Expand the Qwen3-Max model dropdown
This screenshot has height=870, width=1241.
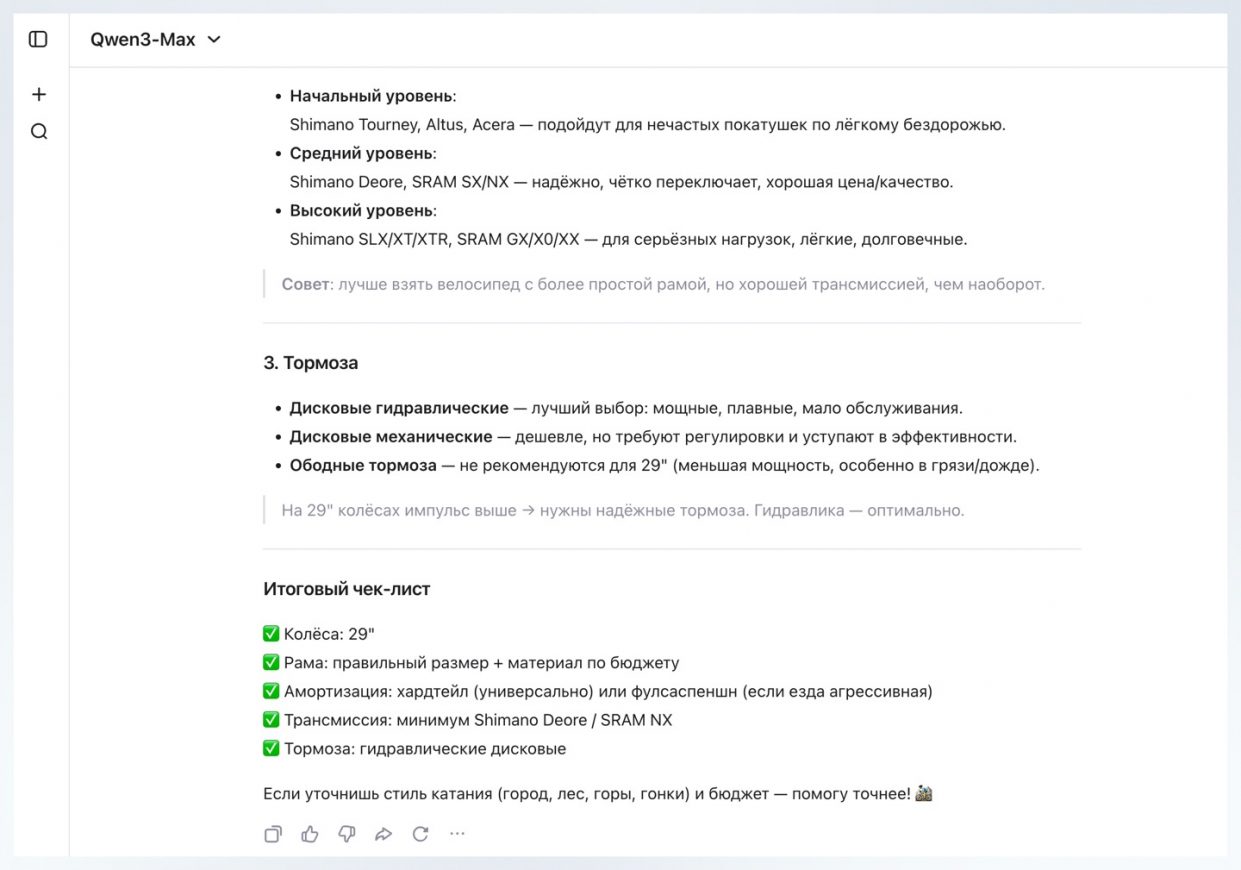click(x=156, y=39)
